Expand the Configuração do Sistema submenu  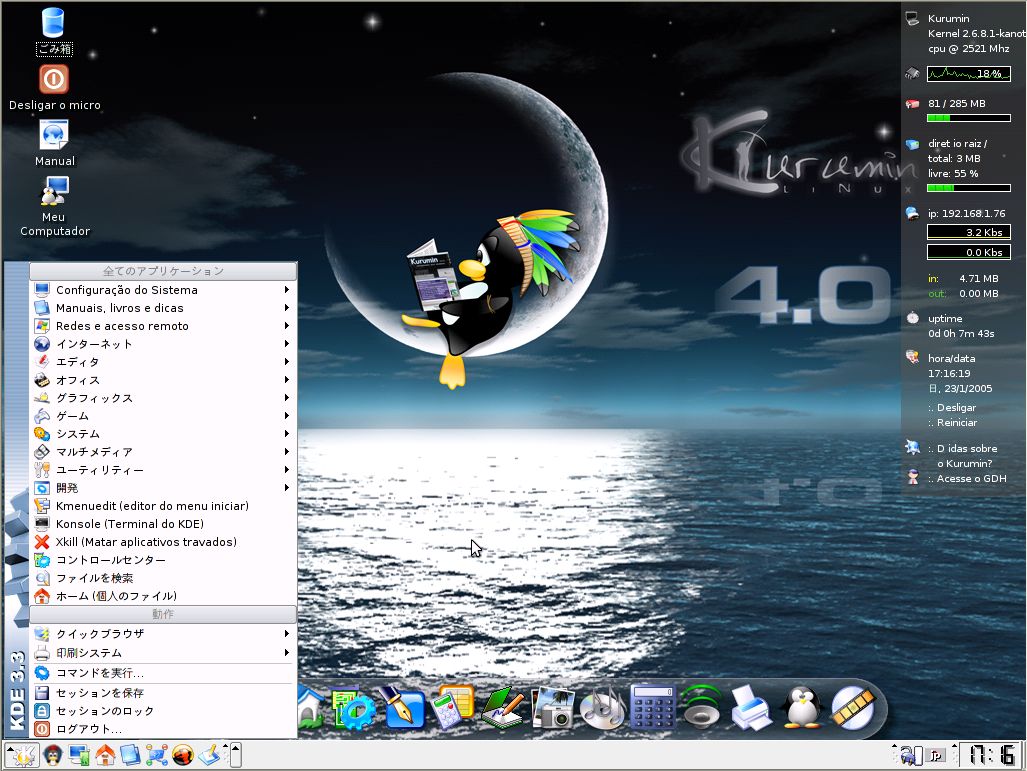pyautogui.click(x=163, y=290)
